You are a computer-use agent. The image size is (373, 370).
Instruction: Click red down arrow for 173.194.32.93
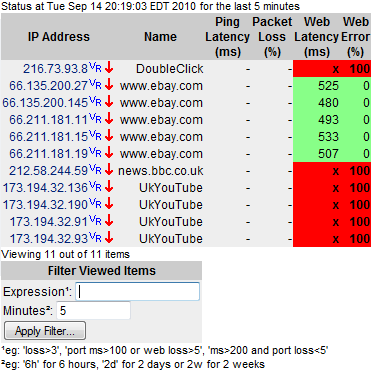pos(109,238)
